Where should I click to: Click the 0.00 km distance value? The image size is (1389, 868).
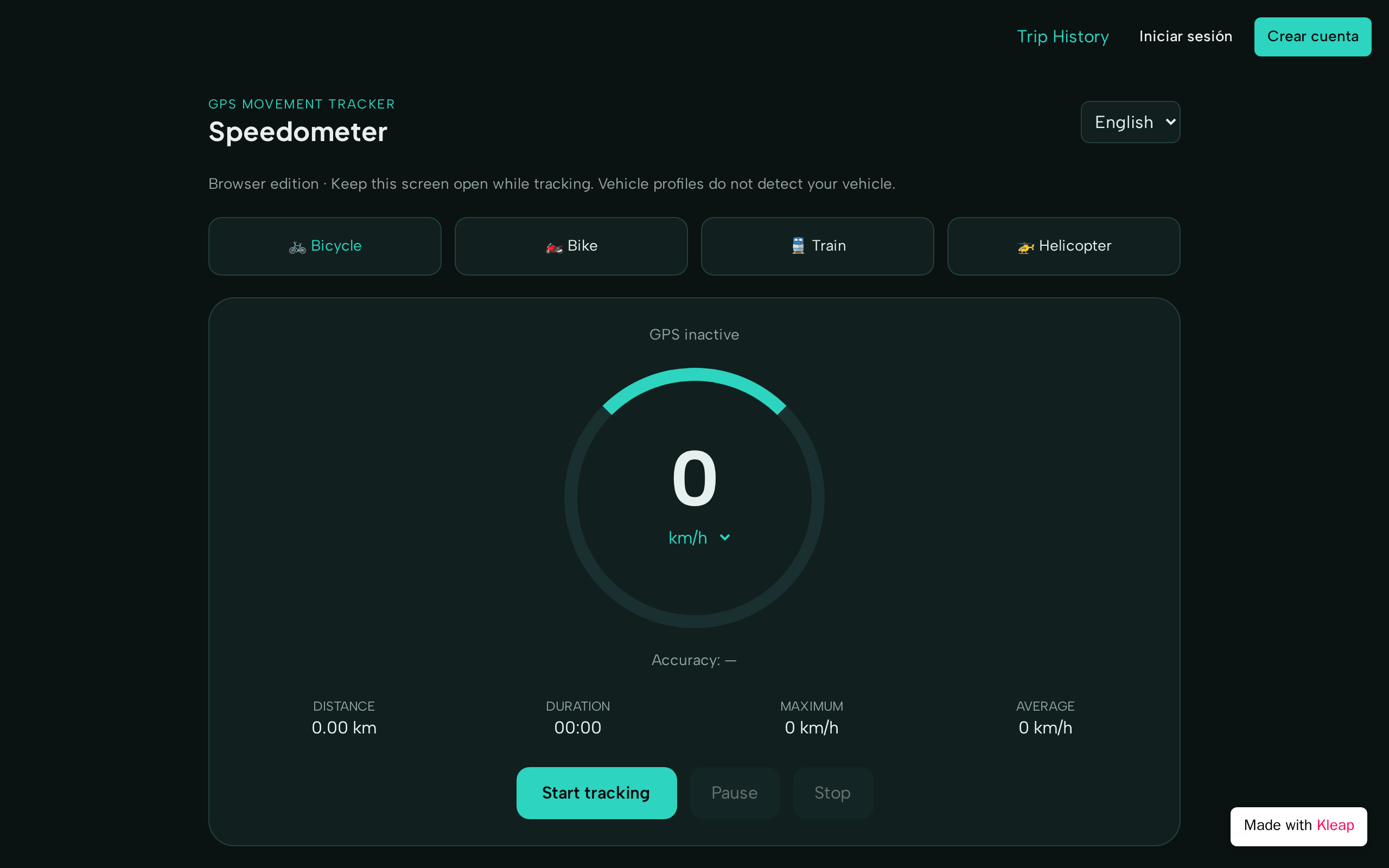click(x=344, y=728)
